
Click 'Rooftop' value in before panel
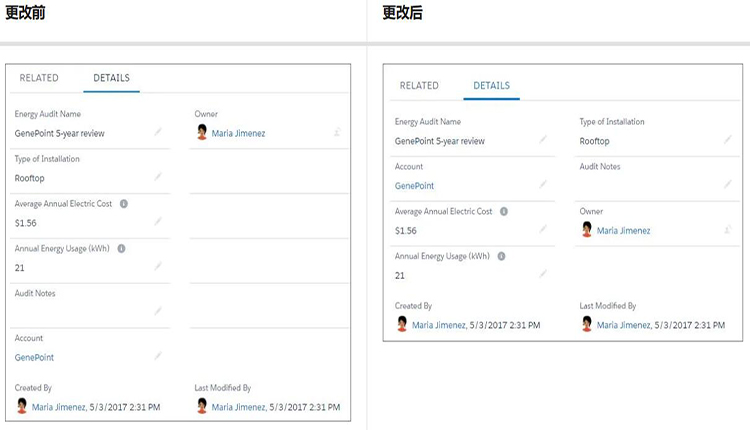coord(30,178)
